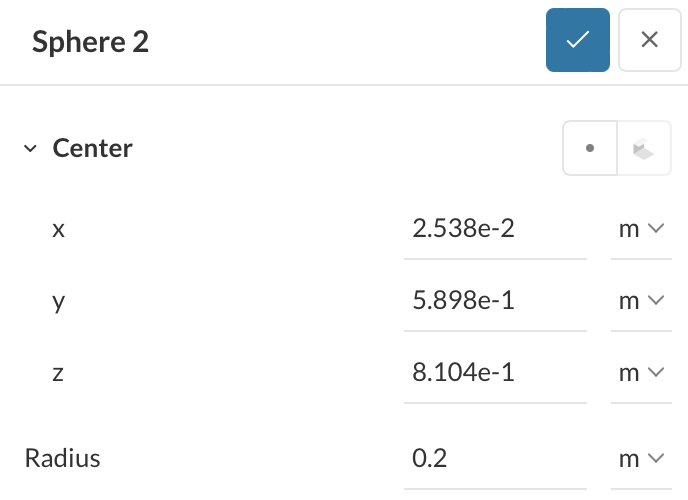The width and height of the screenshot is (688, 500).
Task: Click the geometry face picker icon beside Center
Action: click(643, 149)
